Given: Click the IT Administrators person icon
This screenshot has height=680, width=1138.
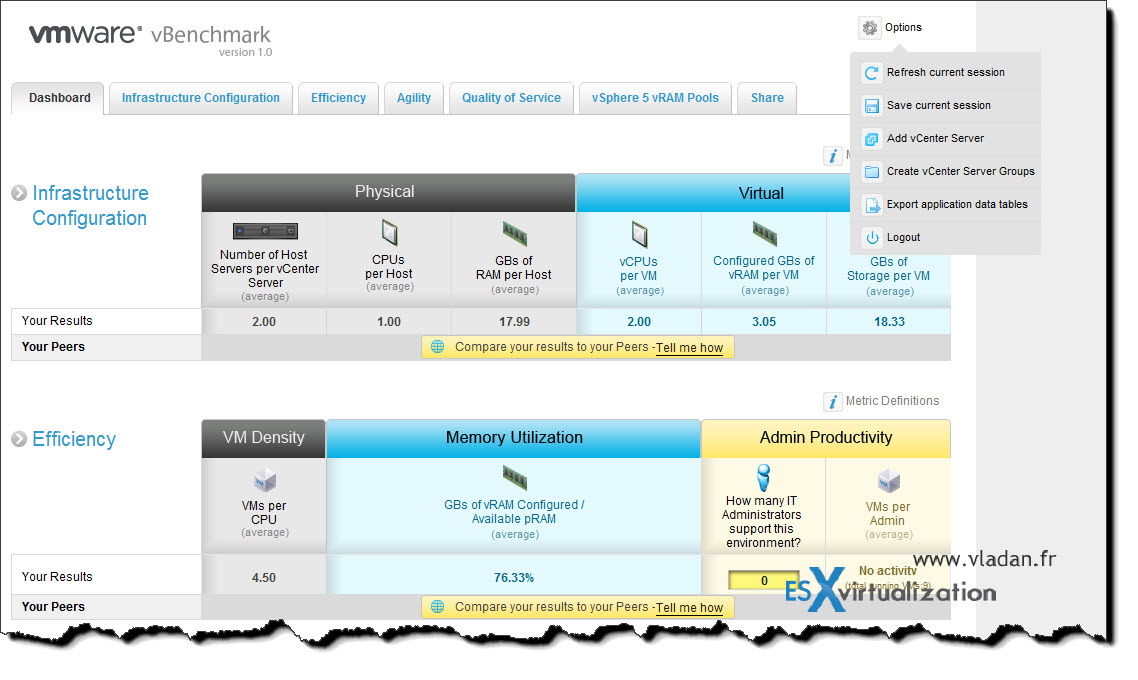Looking at the screenshot, I should [763, 478].
